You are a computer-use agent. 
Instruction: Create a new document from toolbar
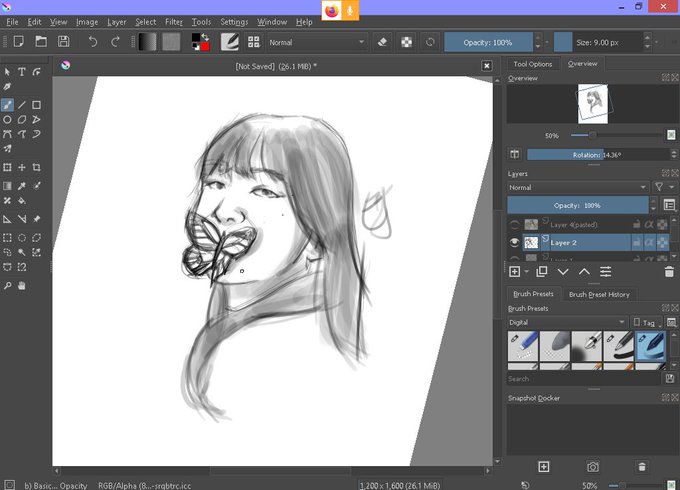[18, 42]
